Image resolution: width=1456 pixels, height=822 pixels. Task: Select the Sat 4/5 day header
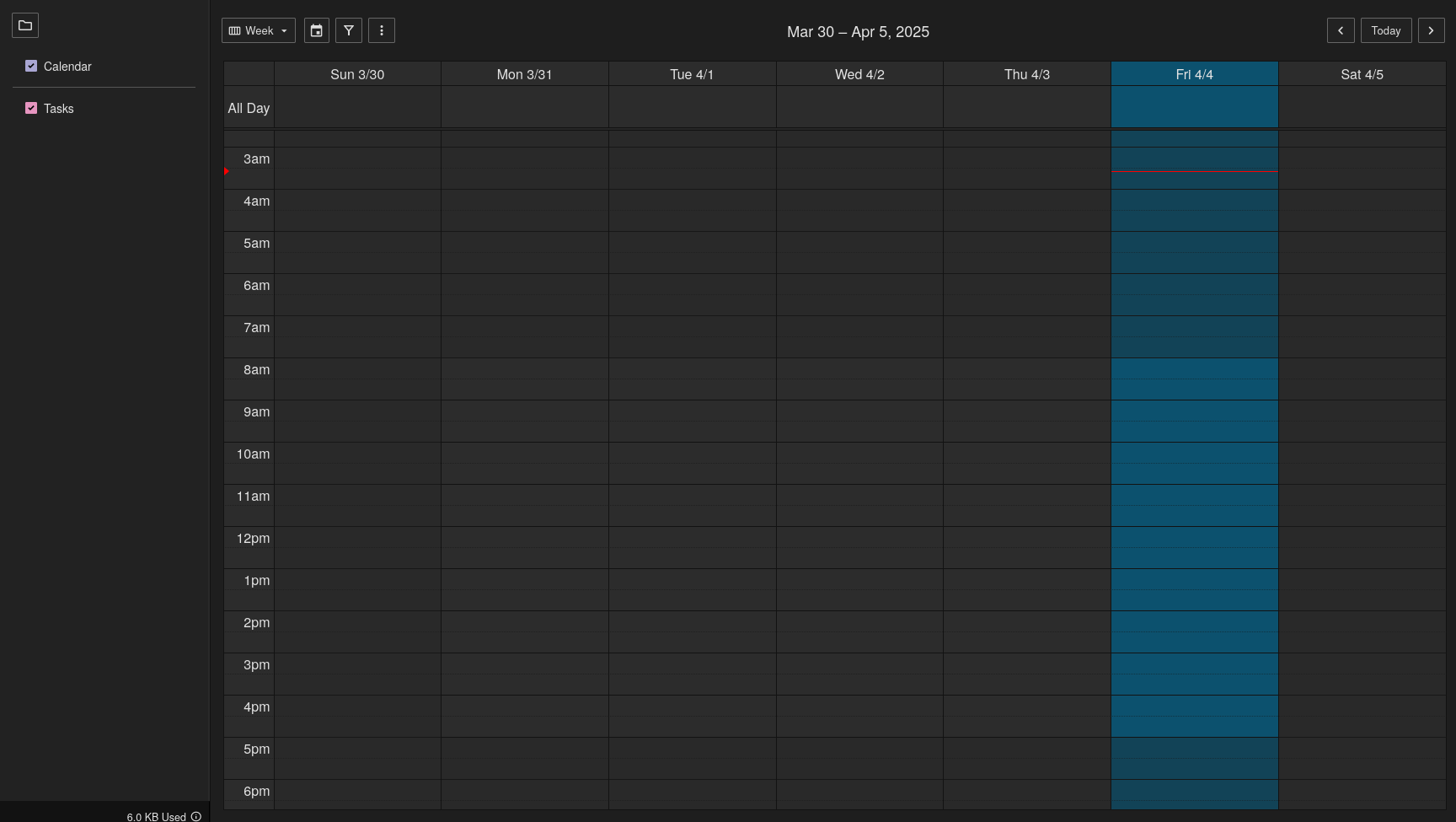[x=1362, y=74]
